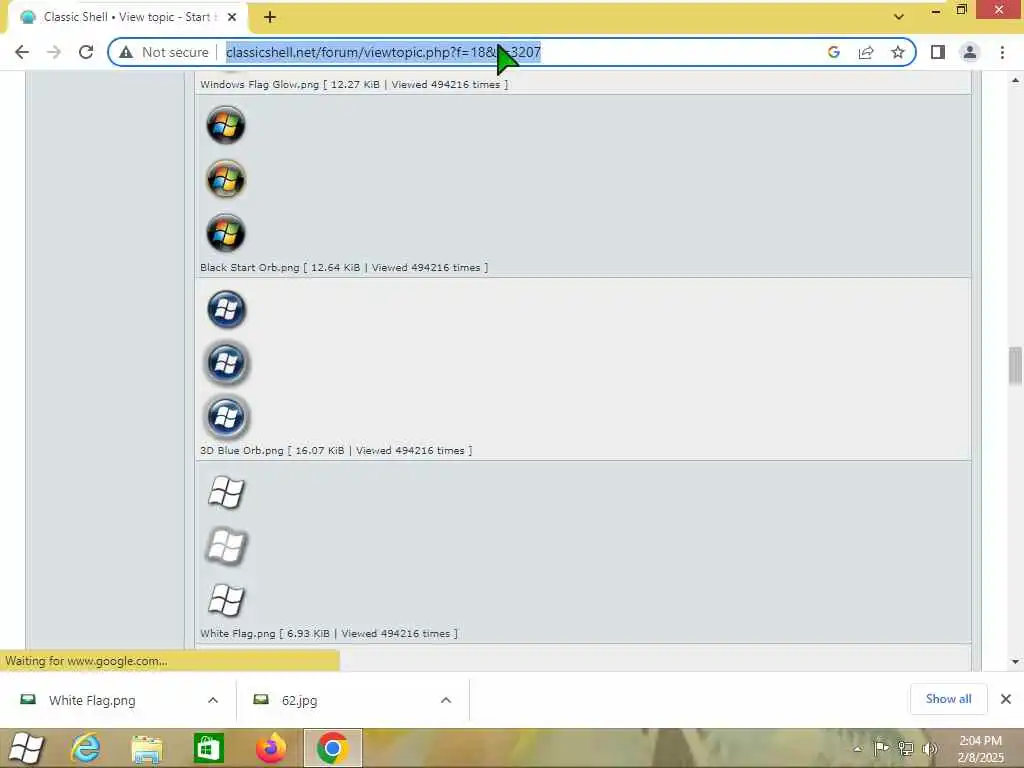Toggle the browser side panel
This screenshot has width=1024, height=768.
pyautogui.click(x=938, y=52)
